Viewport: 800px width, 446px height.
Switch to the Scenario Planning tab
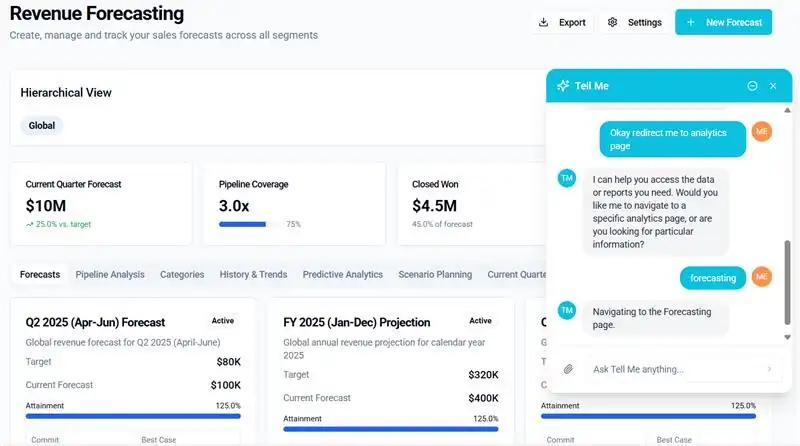point(435,274)
